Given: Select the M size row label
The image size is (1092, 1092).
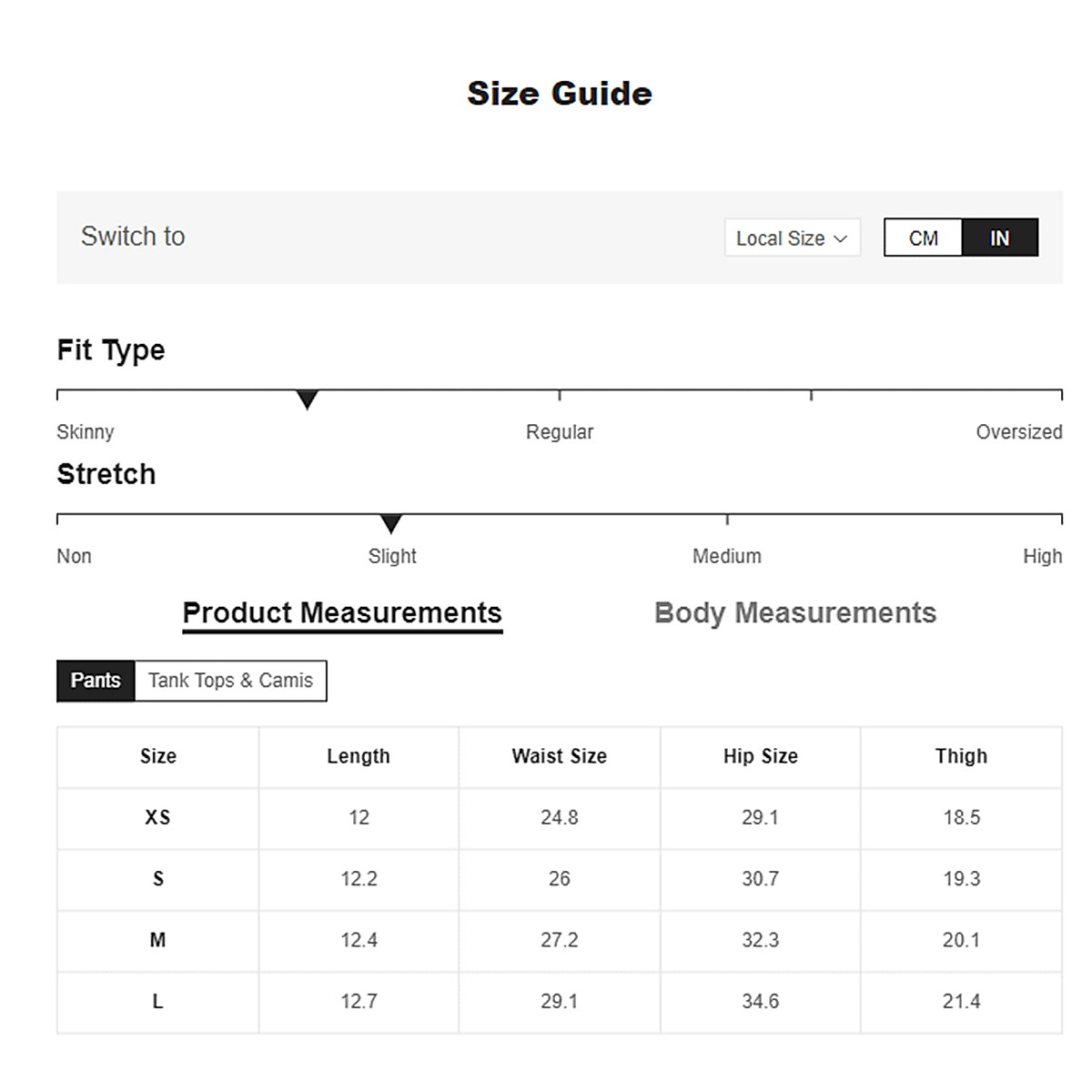Looking at the screenshot, I should 158,940.
